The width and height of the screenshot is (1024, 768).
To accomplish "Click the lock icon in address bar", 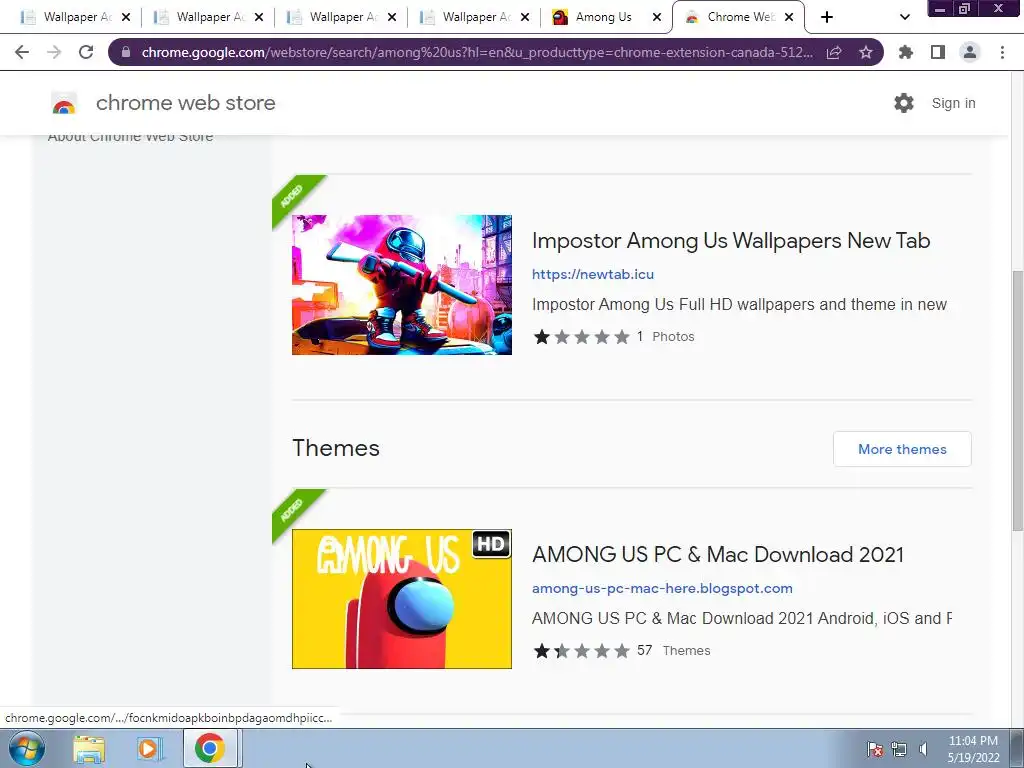I will coord(125,52).
